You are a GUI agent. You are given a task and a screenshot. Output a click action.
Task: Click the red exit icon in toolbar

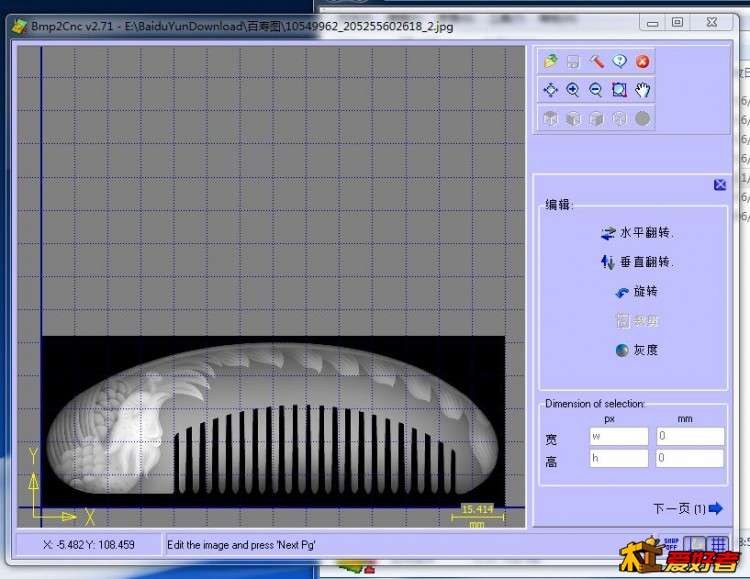point(642,62)
